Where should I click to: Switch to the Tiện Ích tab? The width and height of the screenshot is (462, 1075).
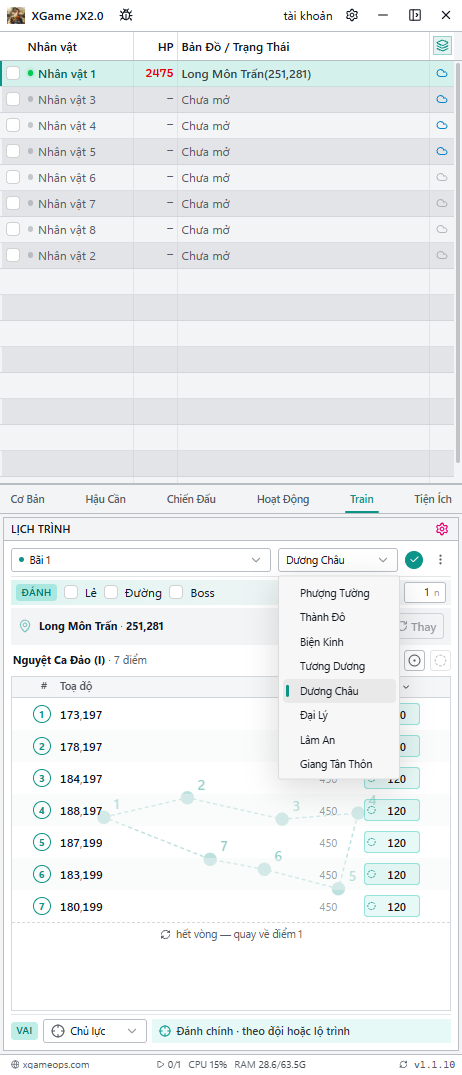pos(433,499)
